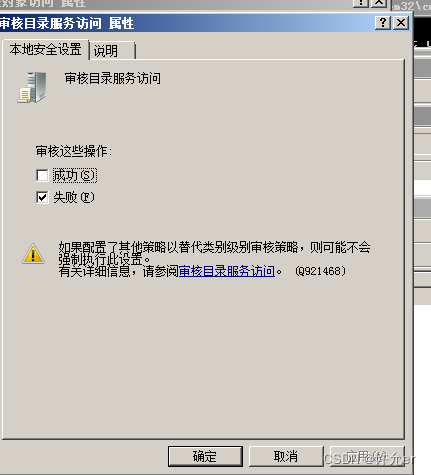Click the 成功(S) label text

pos(75,175)
